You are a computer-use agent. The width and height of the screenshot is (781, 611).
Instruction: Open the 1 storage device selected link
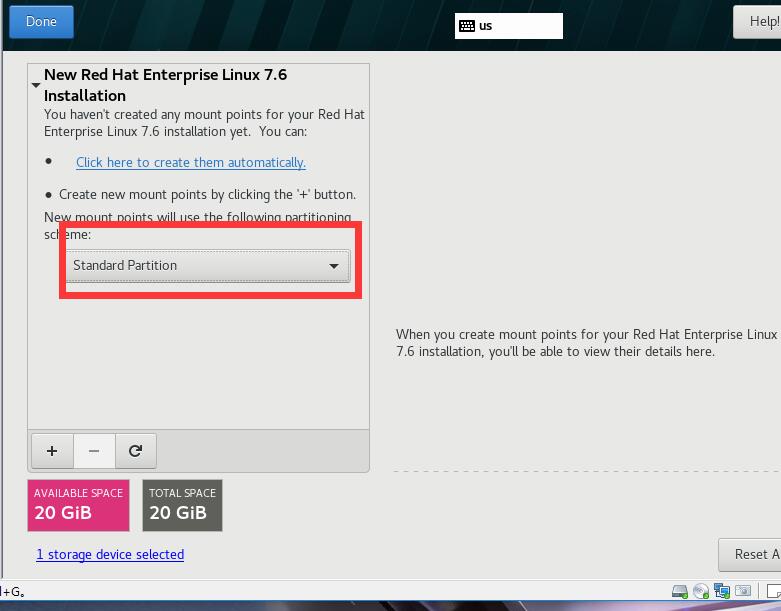(110, 554)
